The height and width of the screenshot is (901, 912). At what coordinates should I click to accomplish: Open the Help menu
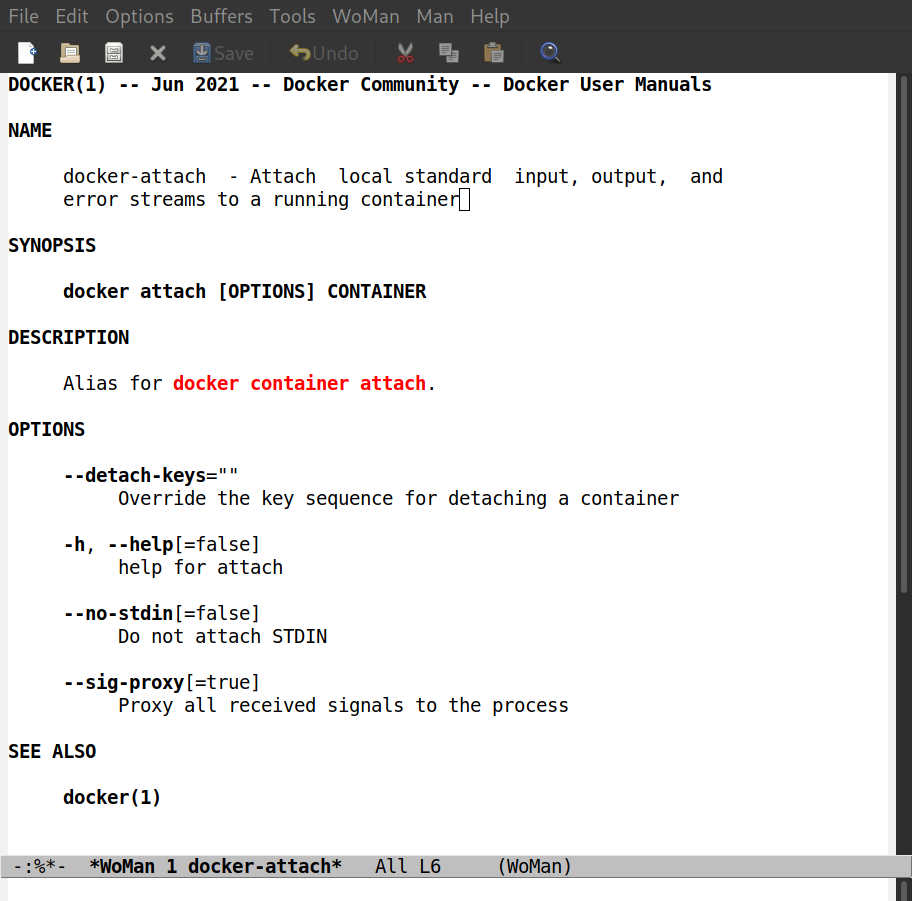(x=490, y=16)
